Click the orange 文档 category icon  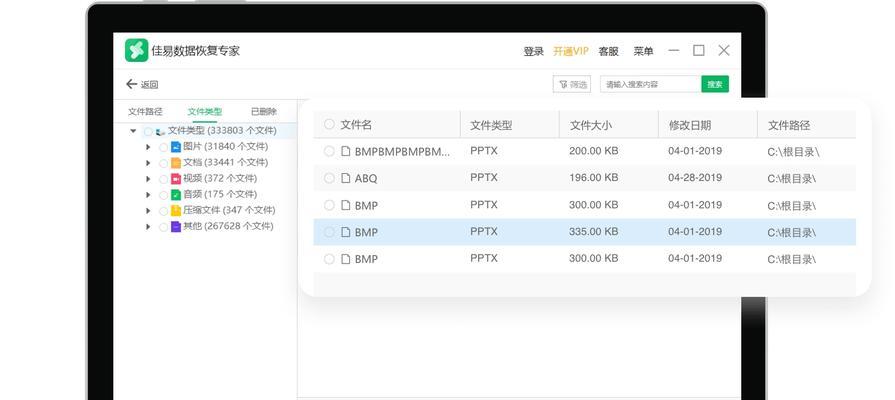[x=176, y=163]
